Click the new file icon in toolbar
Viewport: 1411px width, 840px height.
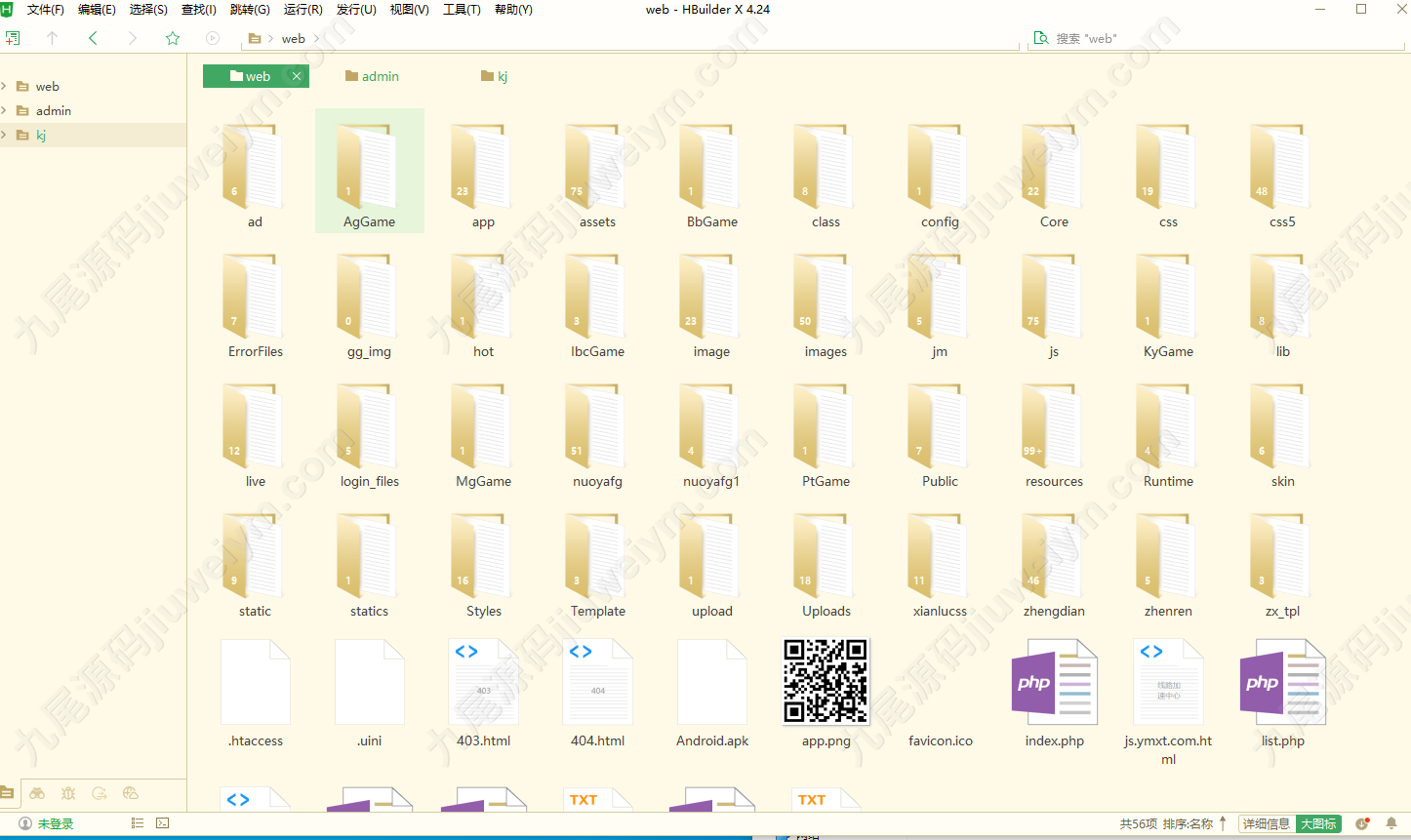coord(13,38)
